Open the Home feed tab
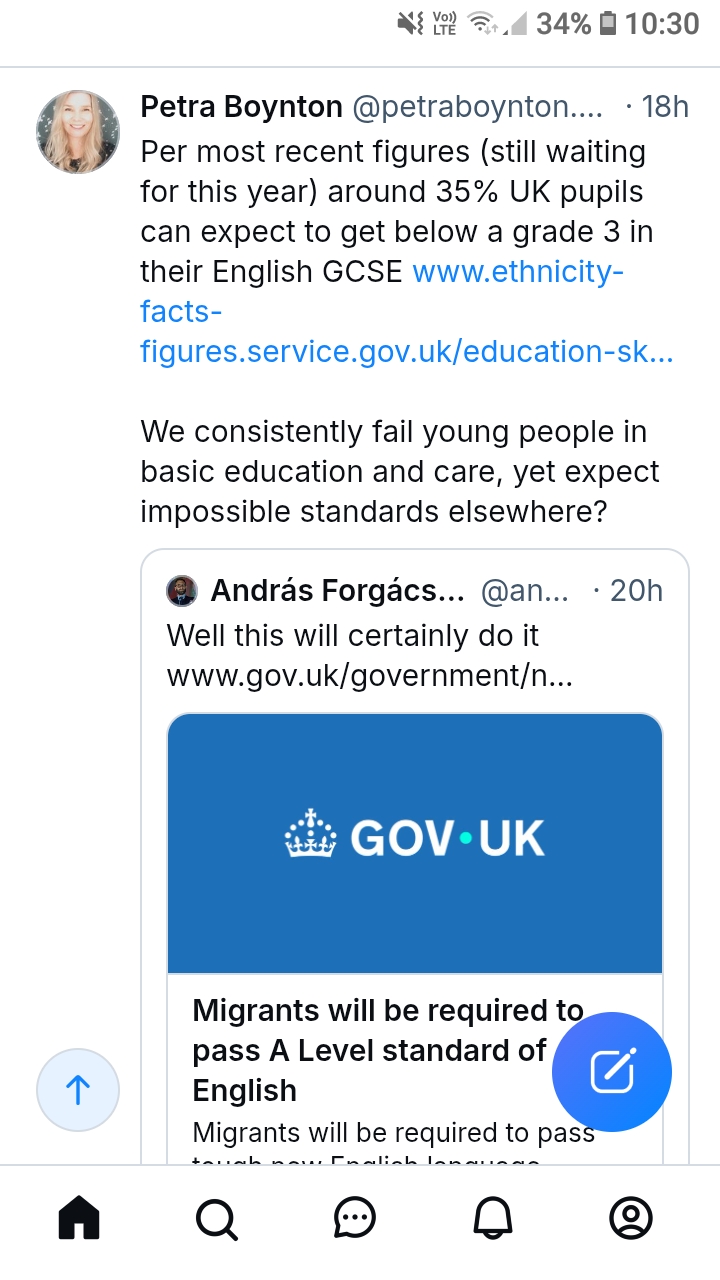 pyautogui.click(x=79, y=1218)
